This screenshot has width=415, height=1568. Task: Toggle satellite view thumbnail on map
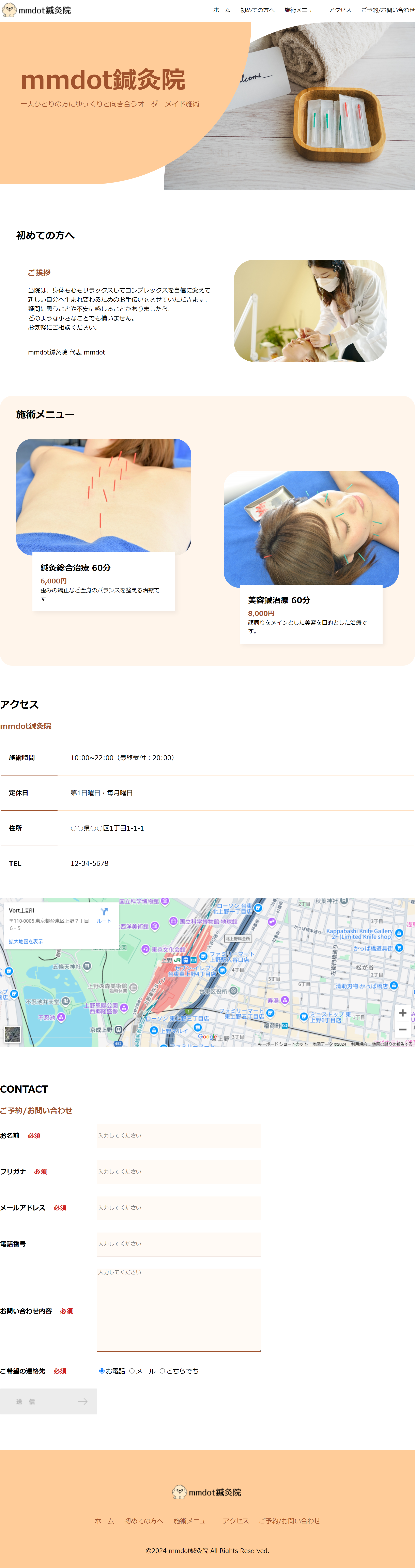(12, 1034)
